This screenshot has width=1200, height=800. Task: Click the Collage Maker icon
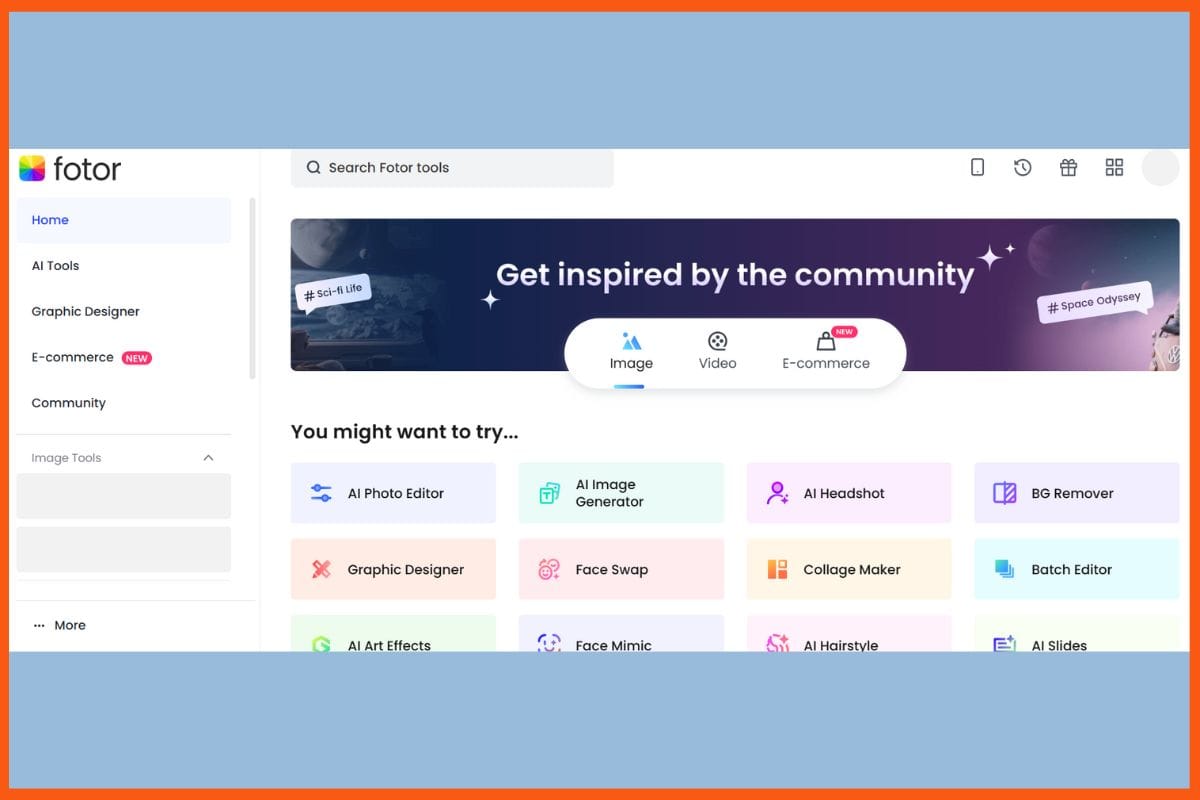tap(777, 569)
